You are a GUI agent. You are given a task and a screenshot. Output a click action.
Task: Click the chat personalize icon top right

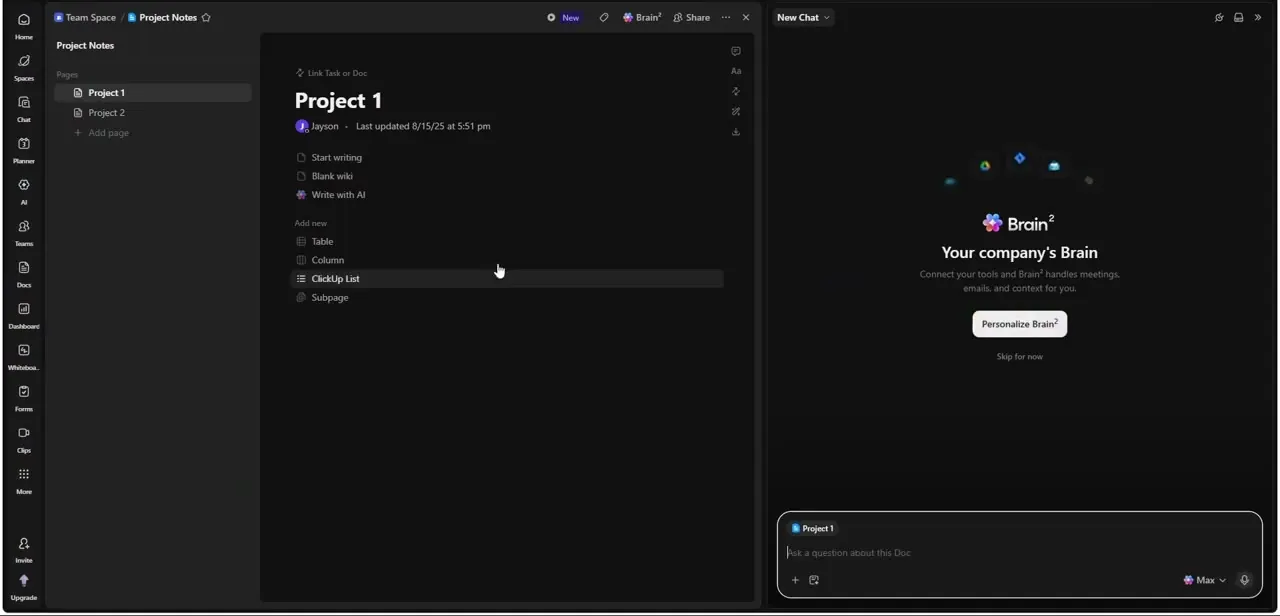(1219, 17)
